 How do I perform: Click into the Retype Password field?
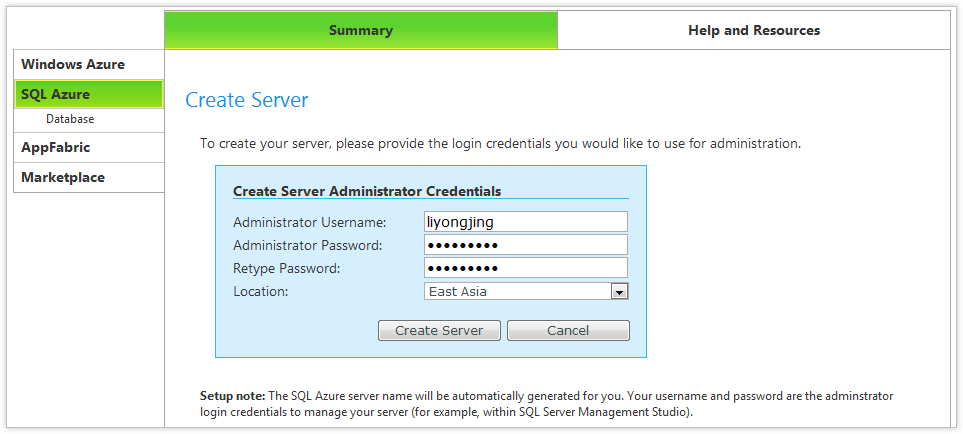click(x=526, y=268)
